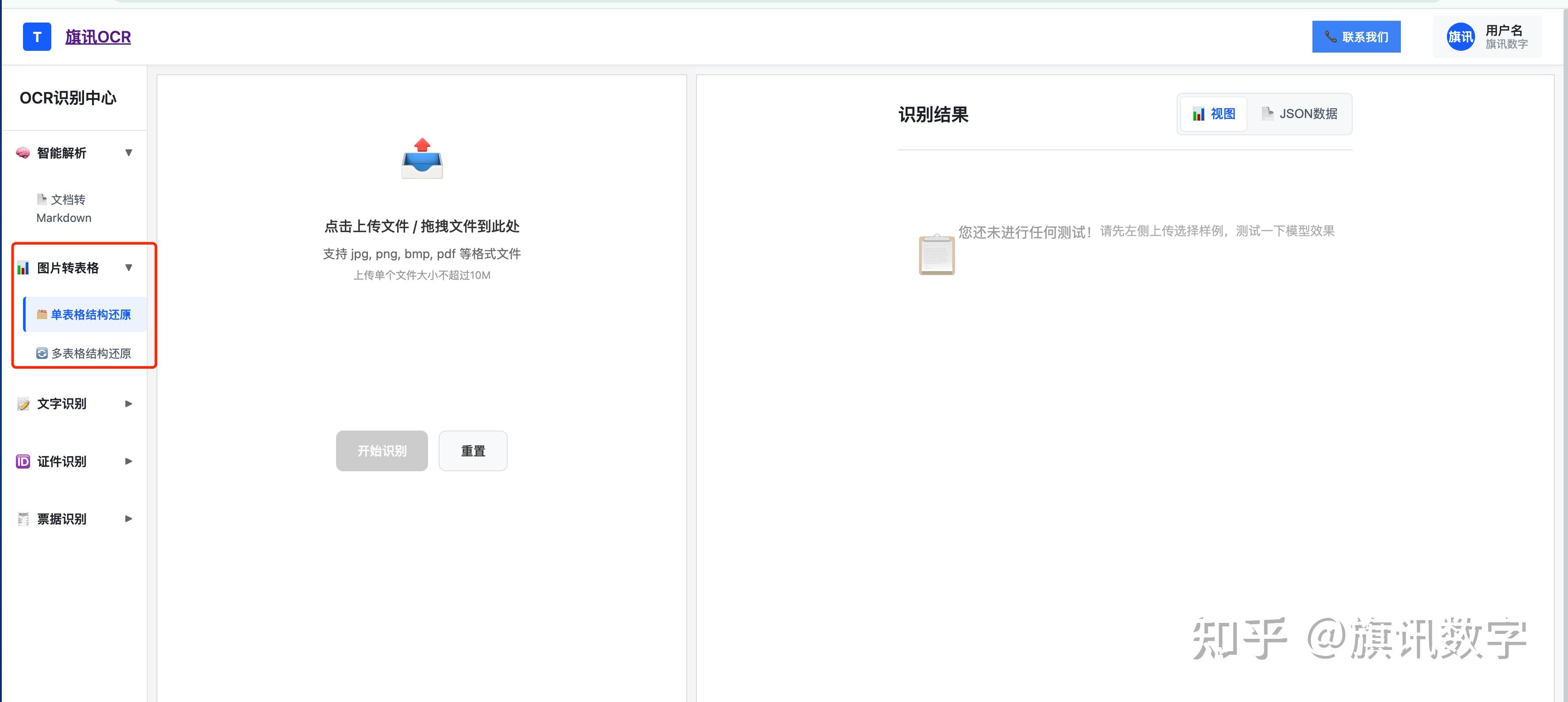This screenshot has height=702, width=1568.
Task: Open 文档转 Markdown menu item
Action: (64, 209)
